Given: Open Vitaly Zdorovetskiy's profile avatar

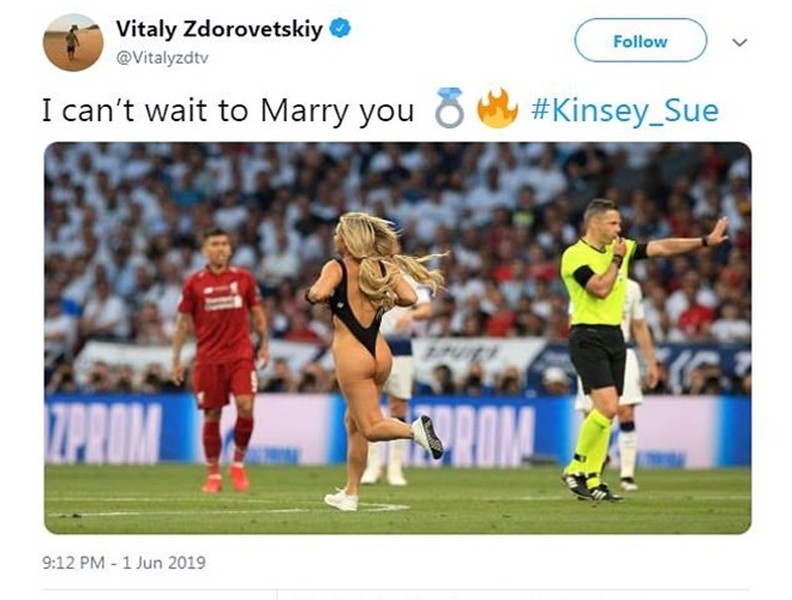Looking at the screenshot, I should pos(73,42).
